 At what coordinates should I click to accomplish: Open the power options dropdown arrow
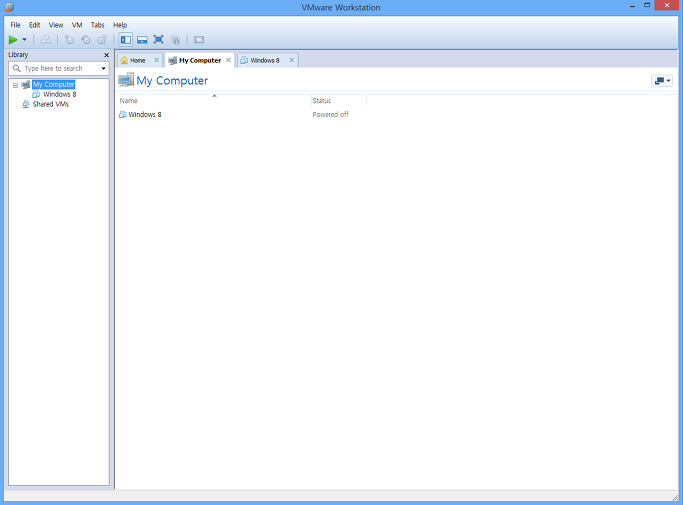24,40
